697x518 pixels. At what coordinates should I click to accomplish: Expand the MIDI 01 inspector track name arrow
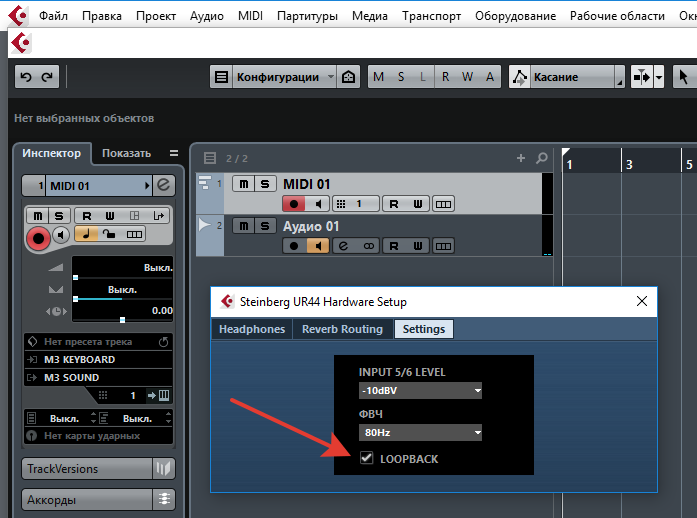click(147, 186)
